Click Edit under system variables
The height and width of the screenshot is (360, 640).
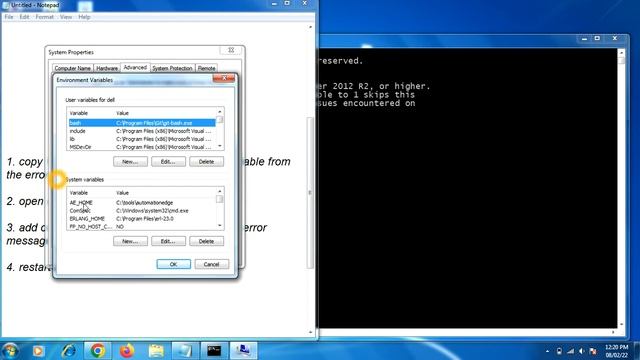point(168,241)
